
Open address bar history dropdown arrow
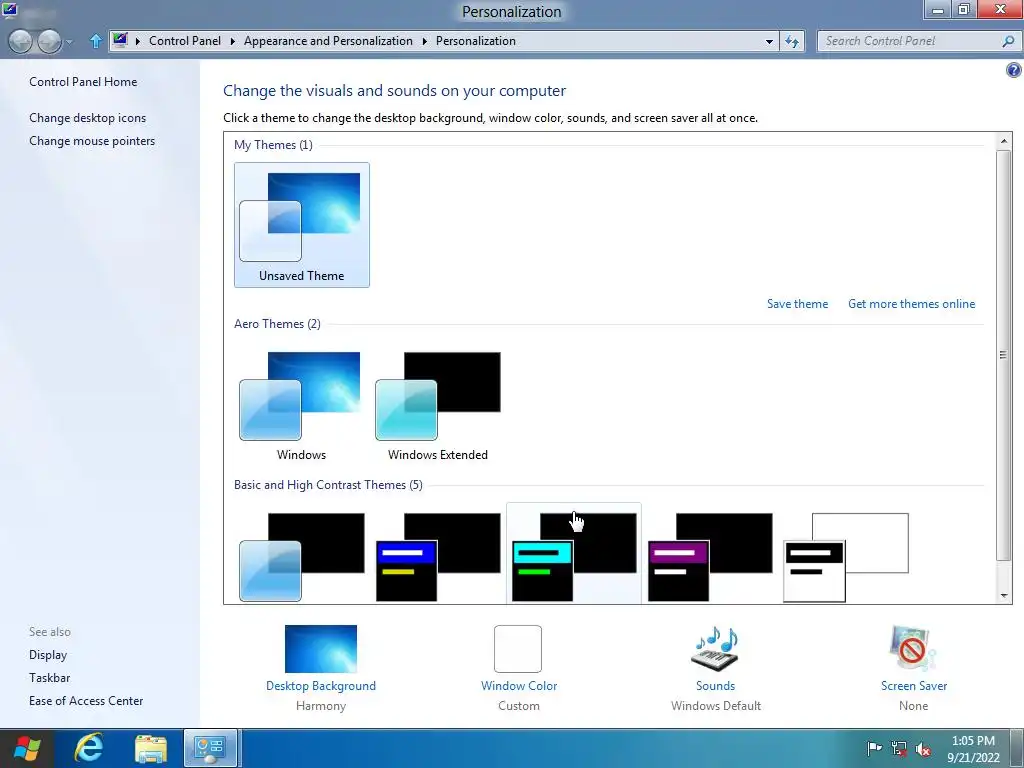pos(769,41)
